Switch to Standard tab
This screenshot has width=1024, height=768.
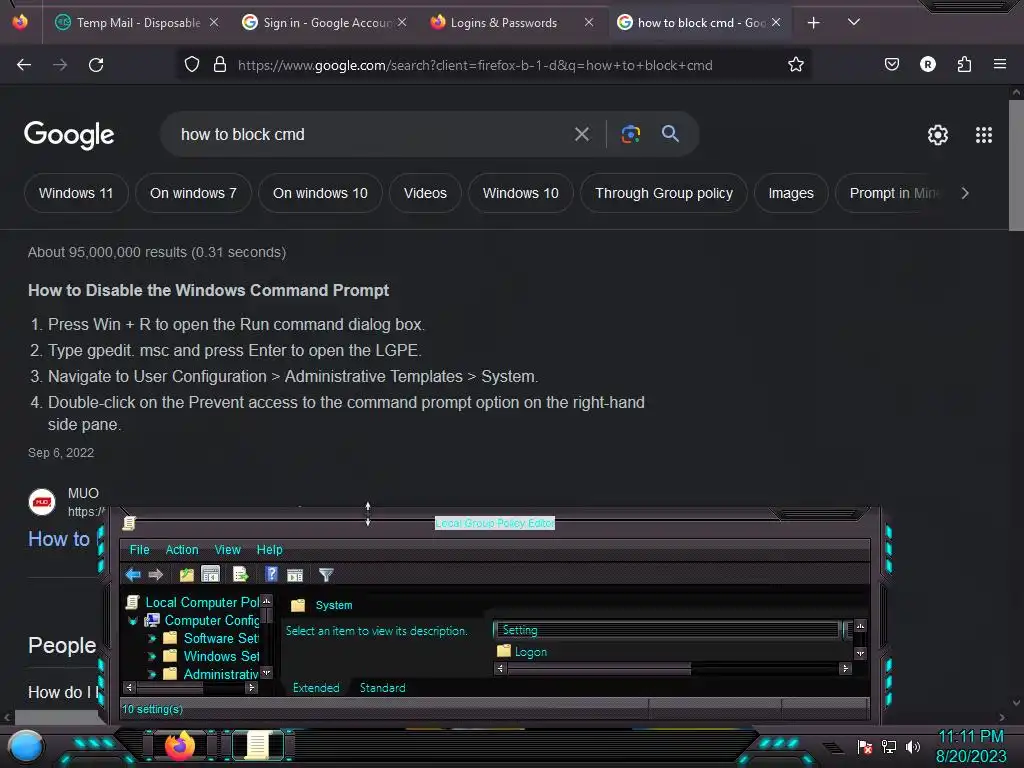click(383, 688)
